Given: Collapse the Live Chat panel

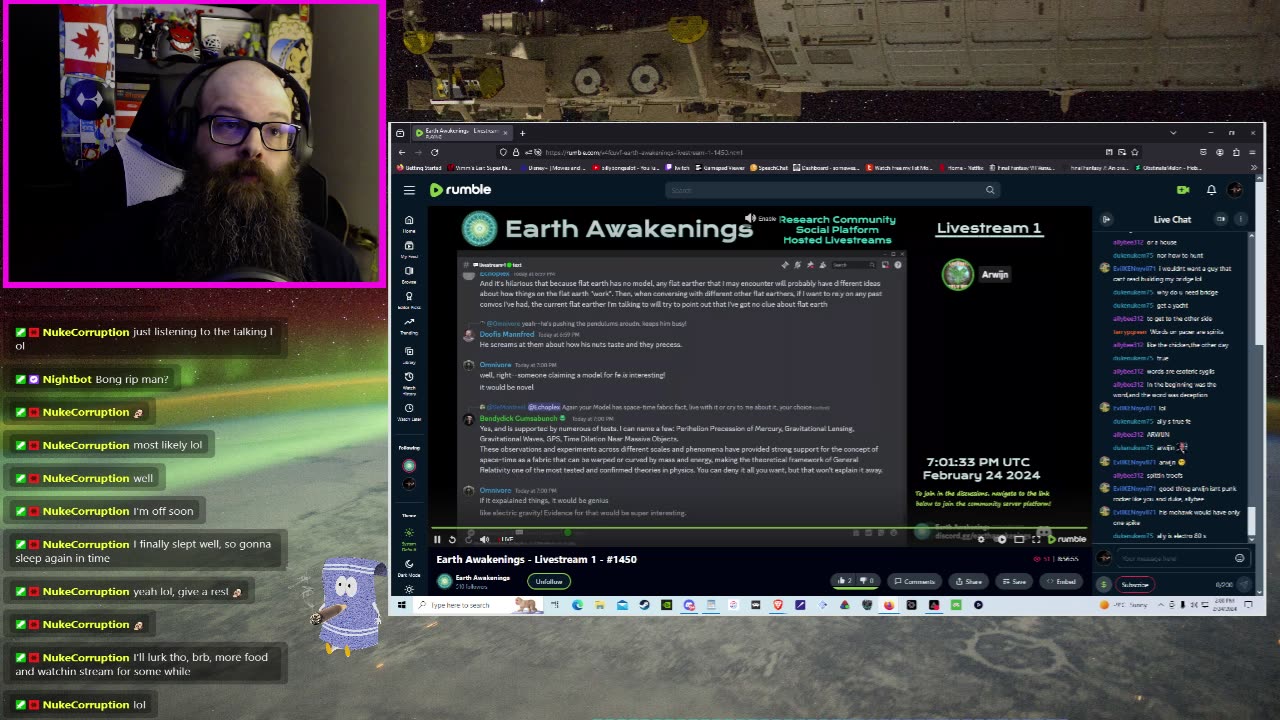Looking at the screenshot, I should click(1106, 219).
